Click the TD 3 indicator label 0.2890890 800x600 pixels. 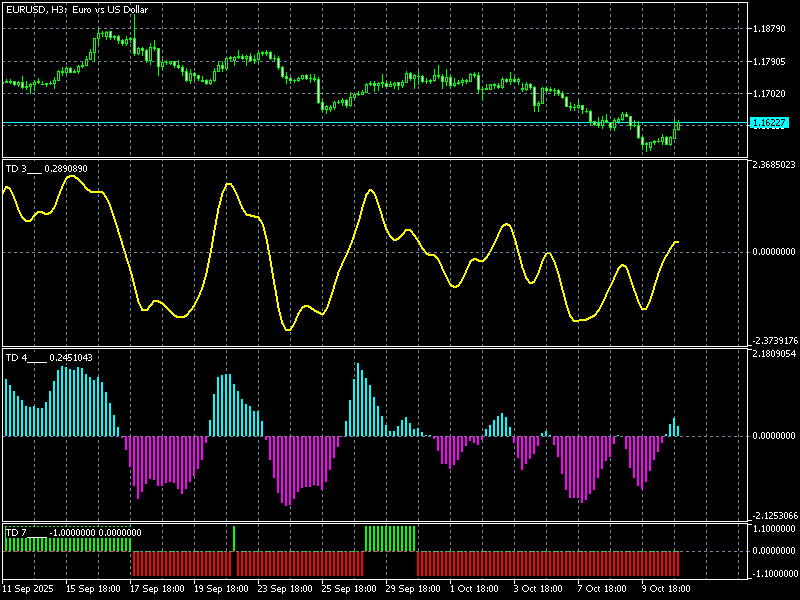click(46, 169)
